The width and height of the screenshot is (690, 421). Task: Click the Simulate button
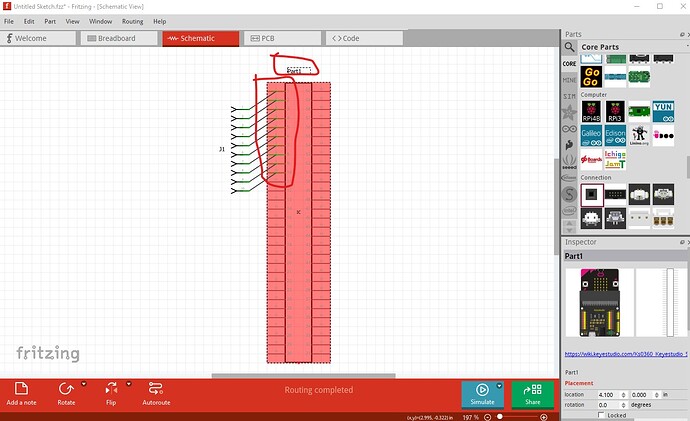(482, 394)
